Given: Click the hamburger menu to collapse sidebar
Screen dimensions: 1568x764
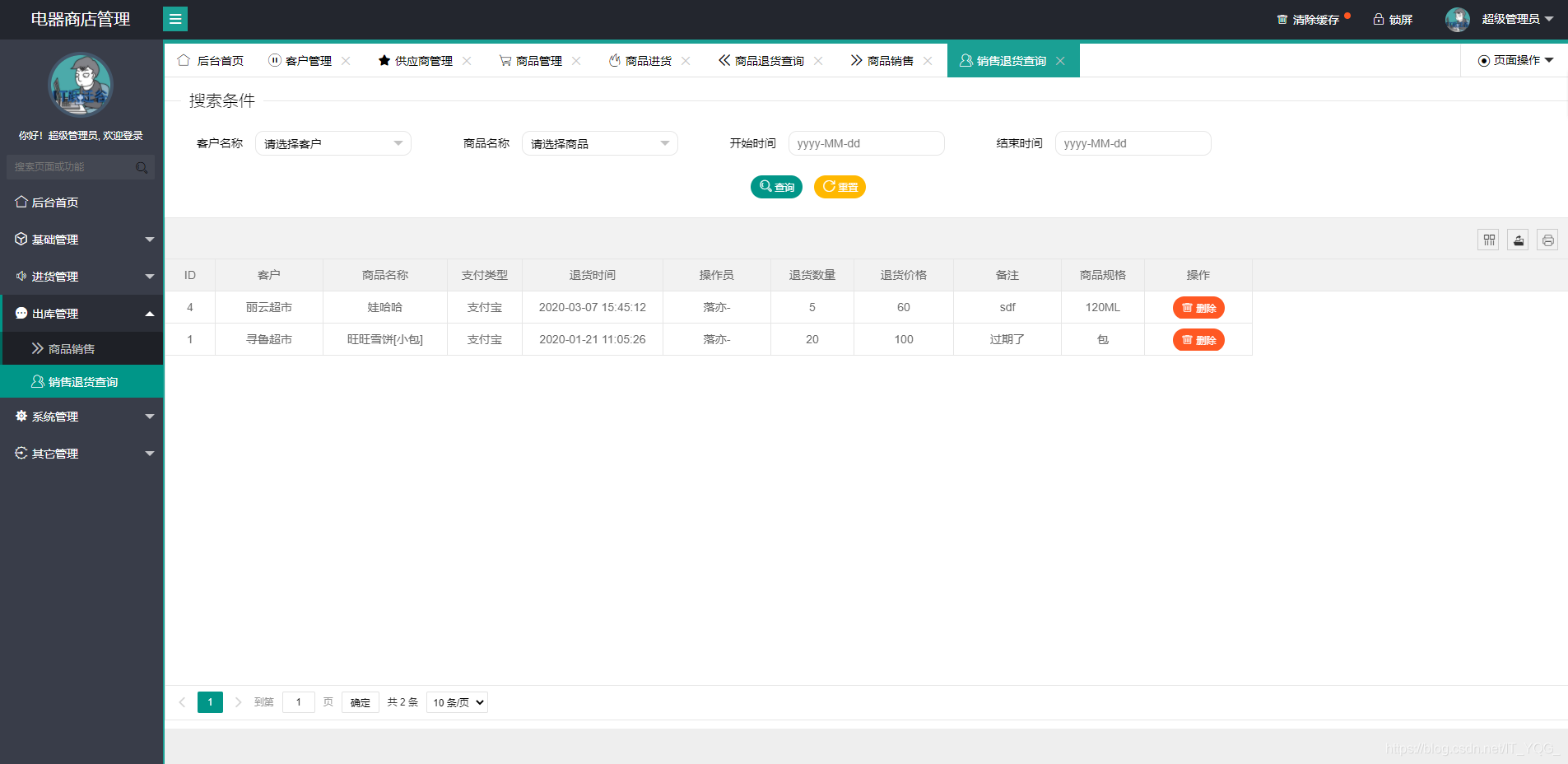Looking at the screenshot, I should coord(175,18).
